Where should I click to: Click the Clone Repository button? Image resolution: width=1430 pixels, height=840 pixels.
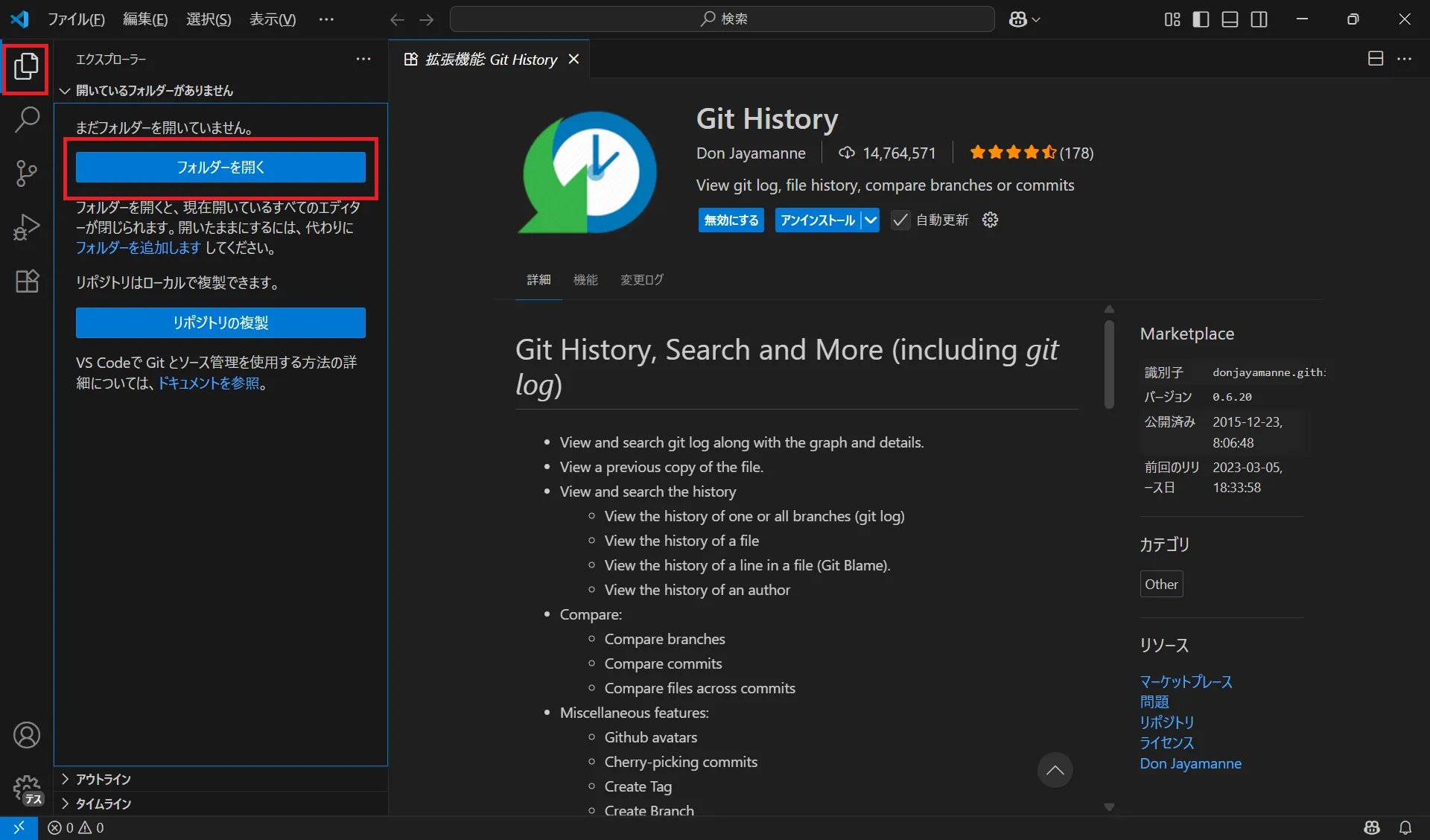(x=220, y=322)
